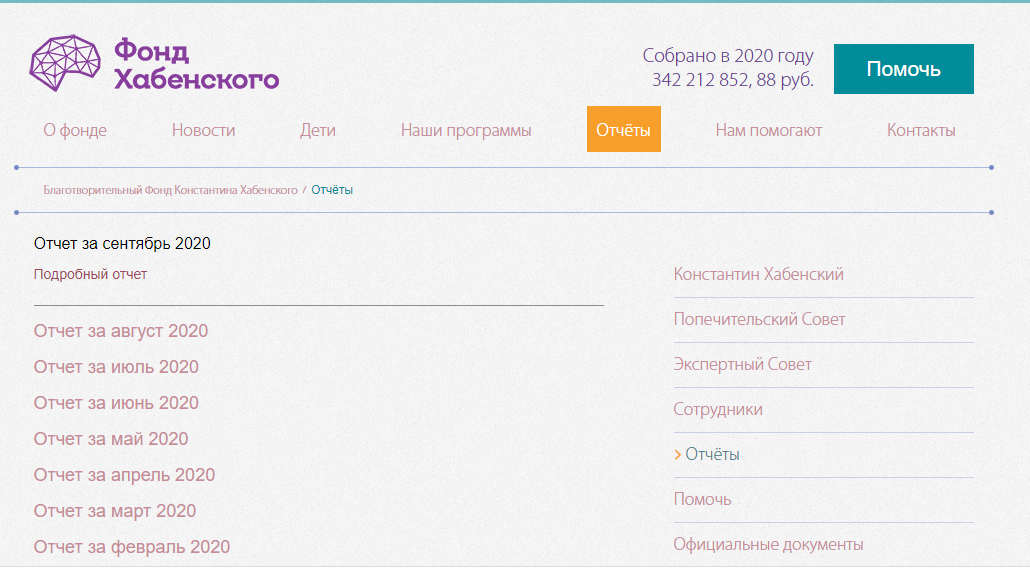The height and width of the screenshot is (569, 1030).
Task: Expand Отчет за июль 2020
Action: click(116, 367)
